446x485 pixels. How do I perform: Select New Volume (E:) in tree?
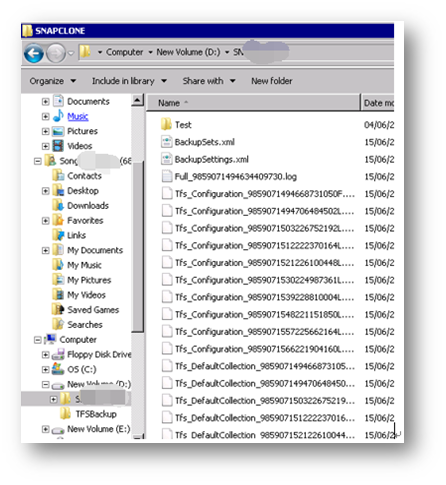[x=99, y=429]
